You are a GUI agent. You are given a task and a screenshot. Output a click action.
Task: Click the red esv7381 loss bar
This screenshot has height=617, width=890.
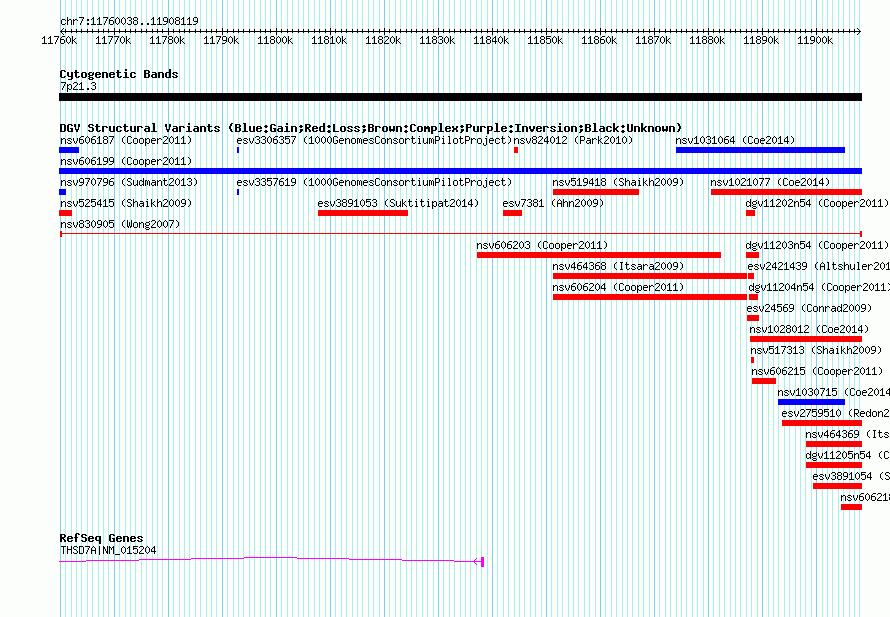pyautogui.click(x=513, y=213)
